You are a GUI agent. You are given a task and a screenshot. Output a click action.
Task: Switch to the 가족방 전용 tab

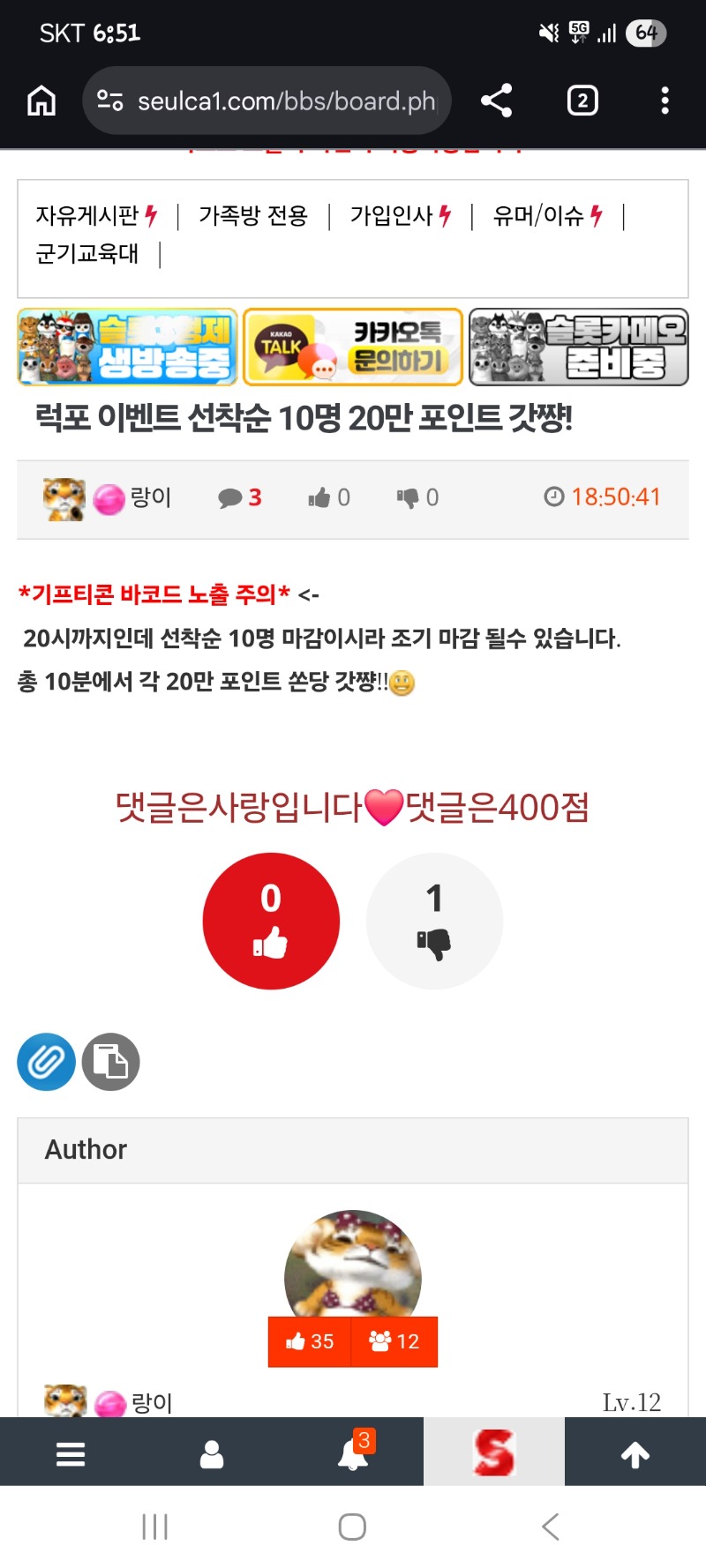[x=253, y=215]
